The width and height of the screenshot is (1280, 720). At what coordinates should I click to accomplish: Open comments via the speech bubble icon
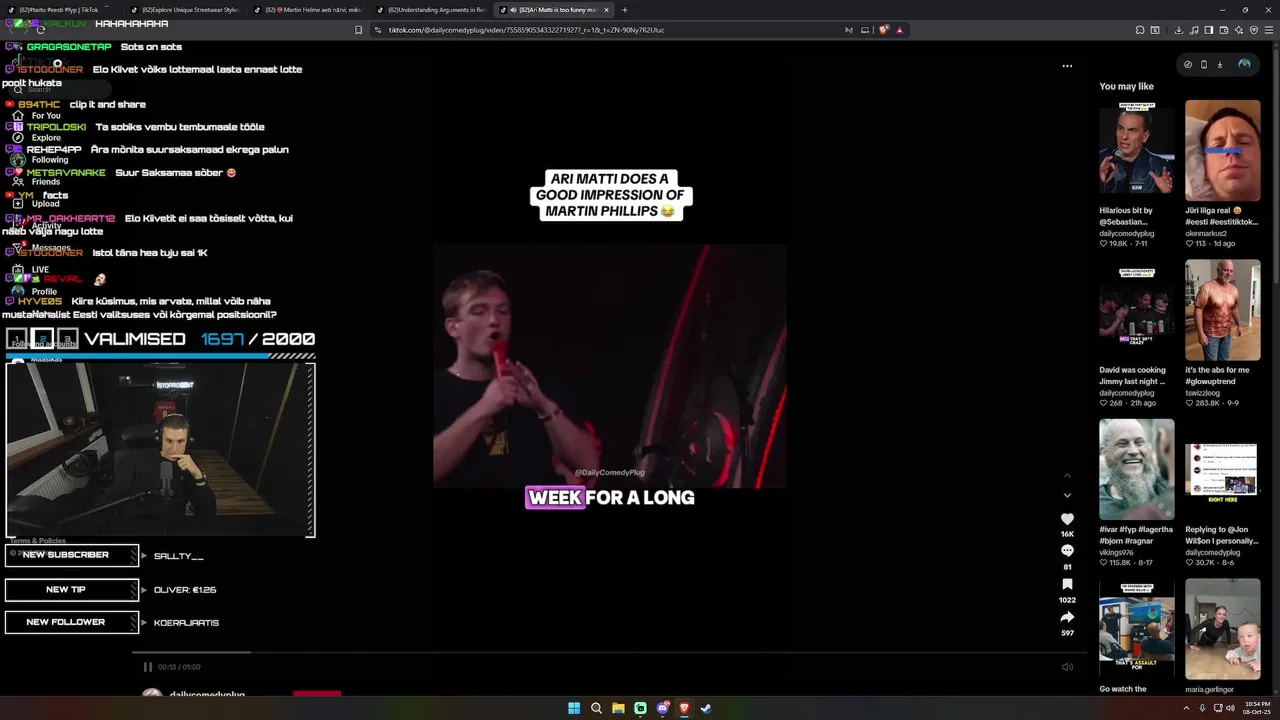click(x=1067, y=551)
